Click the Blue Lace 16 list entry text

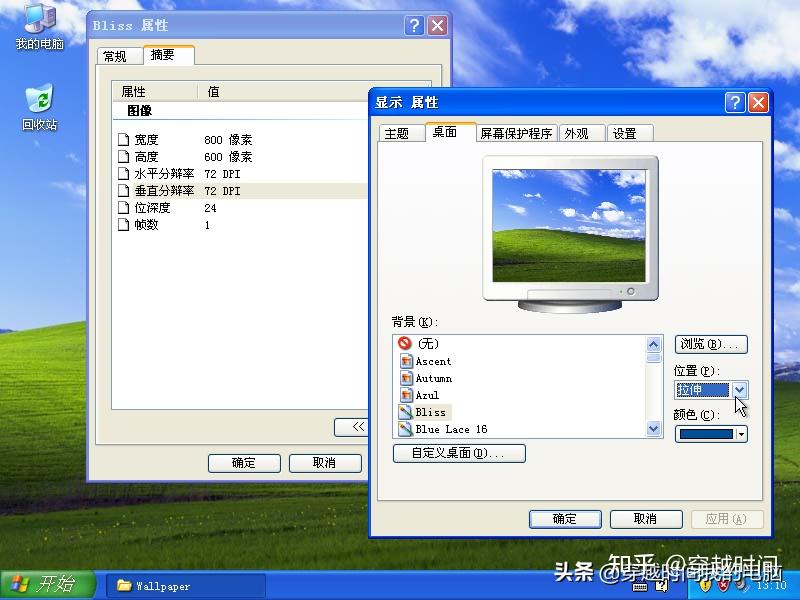click(x=452, y=429)
